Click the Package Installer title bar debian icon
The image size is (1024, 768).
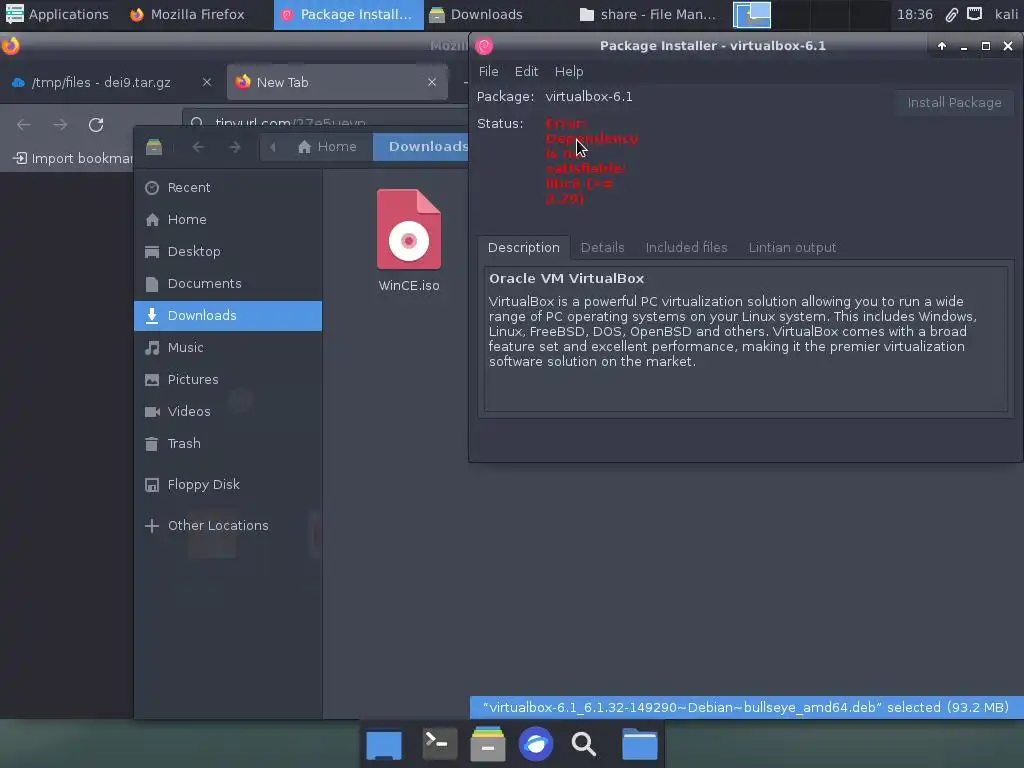click(484, 46)
